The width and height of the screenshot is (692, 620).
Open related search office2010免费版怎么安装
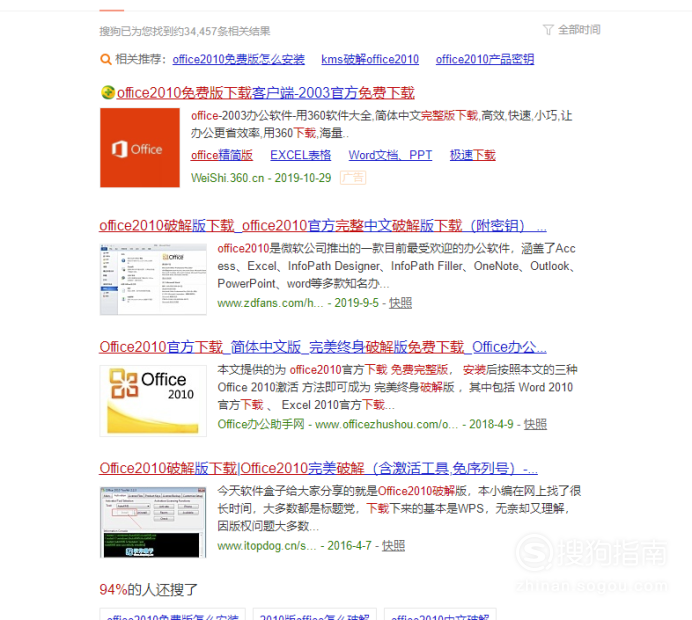(238, 59)
